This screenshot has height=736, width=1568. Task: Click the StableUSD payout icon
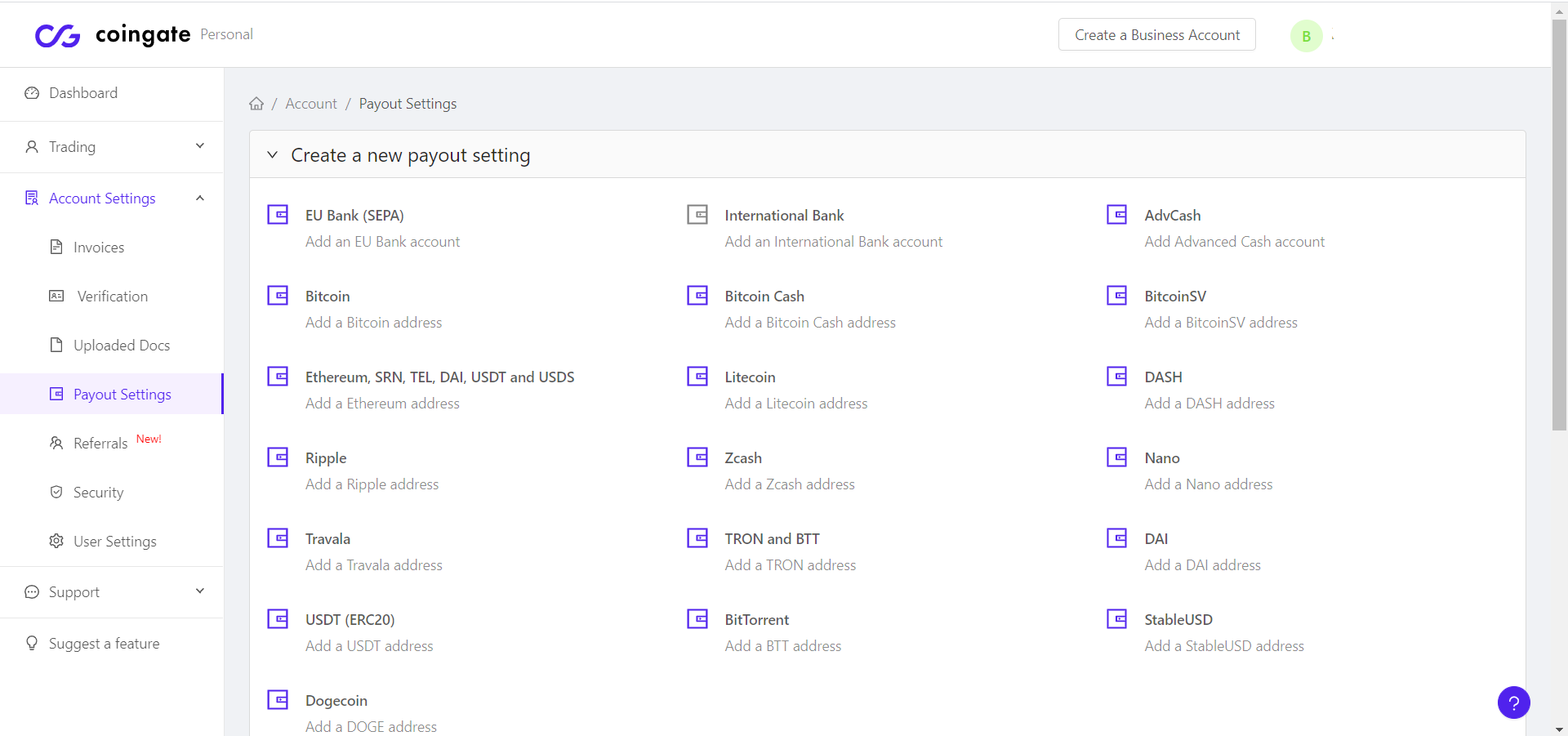click(1117, 619)
